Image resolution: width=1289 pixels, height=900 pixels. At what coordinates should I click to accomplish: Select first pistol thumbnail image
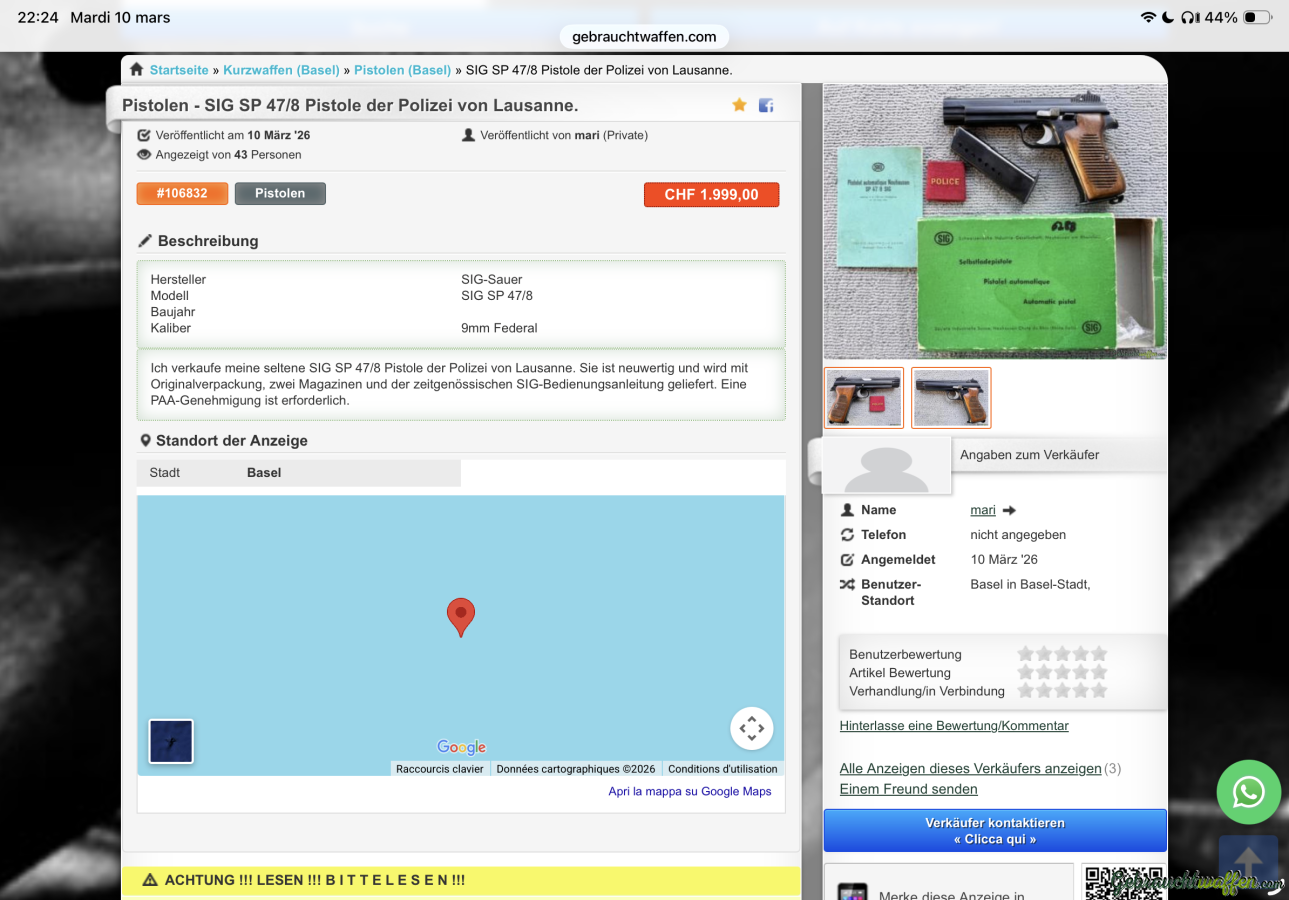tap(863, 398)
